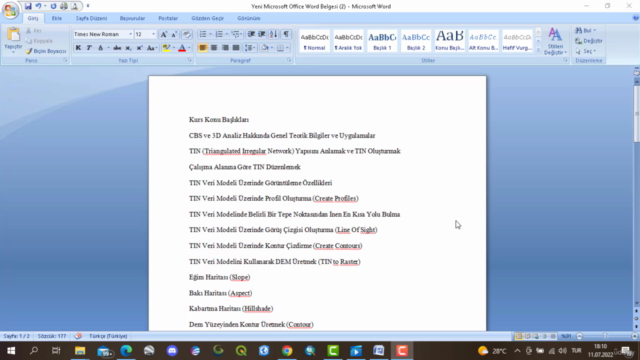The width and height of the screenshot is (640, 360).
Task: Increase paragraph indent
Action: pos(262,34)
